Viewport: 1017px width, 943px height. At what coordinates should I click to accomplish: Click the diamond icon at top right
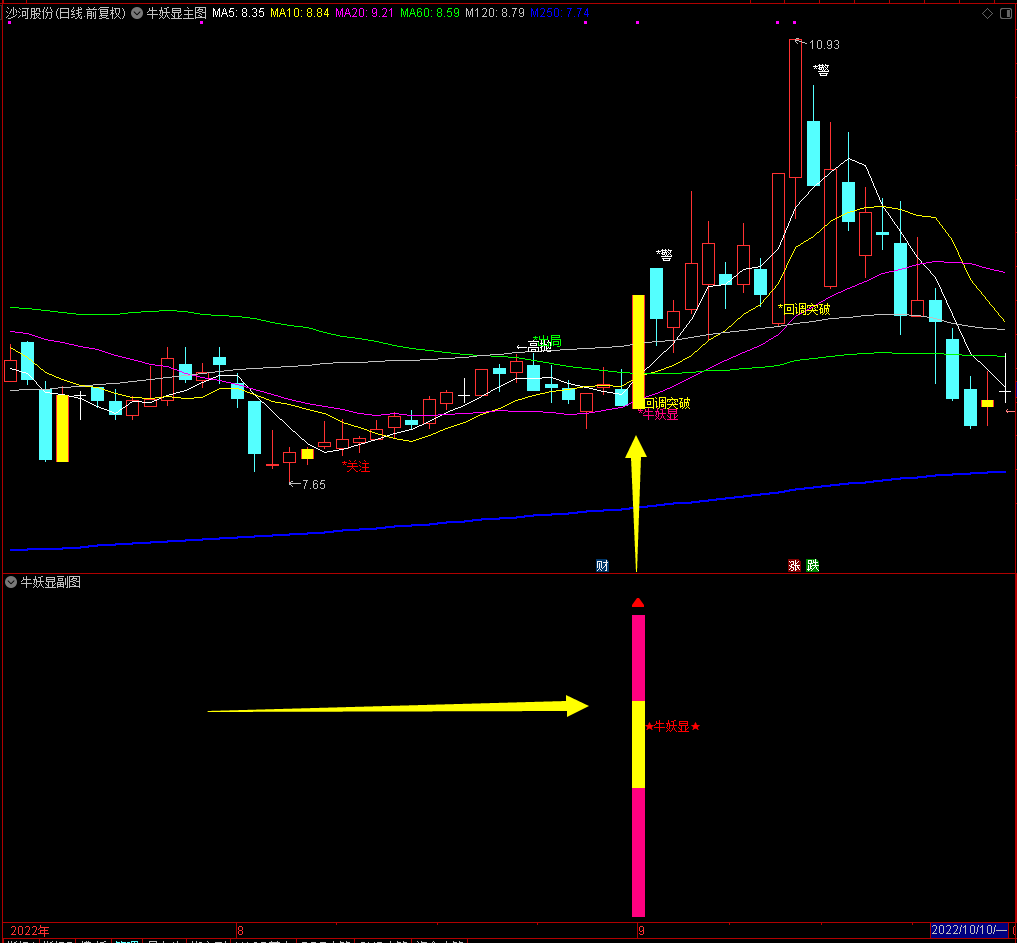pyautogui.click(x=987, y=14)
